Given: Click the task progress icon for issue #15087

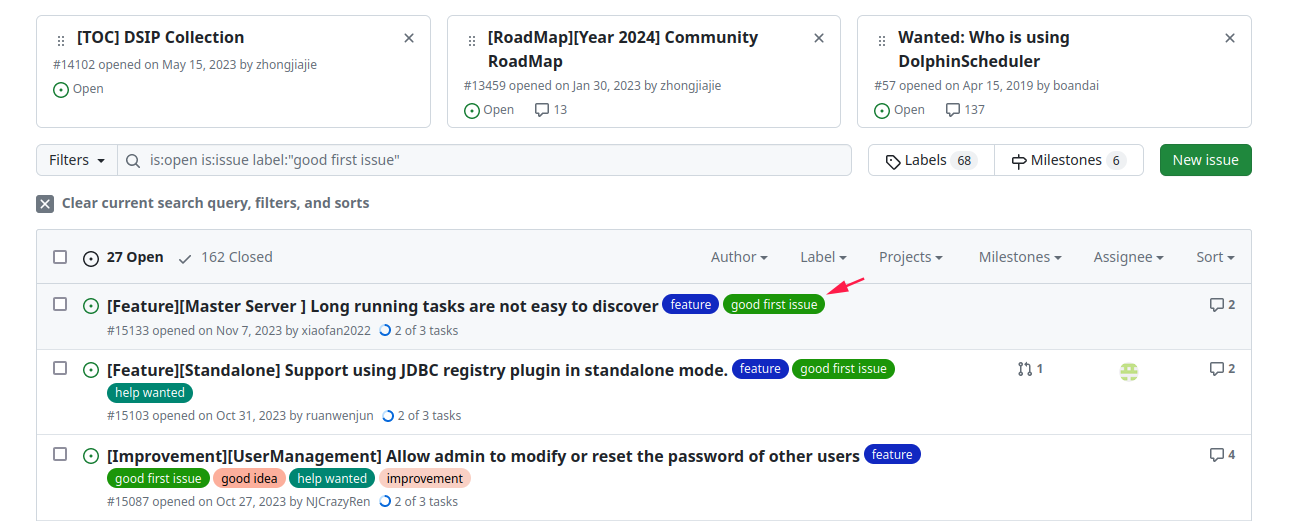Looking at the screenshot, I should click(x=385, y=502).
